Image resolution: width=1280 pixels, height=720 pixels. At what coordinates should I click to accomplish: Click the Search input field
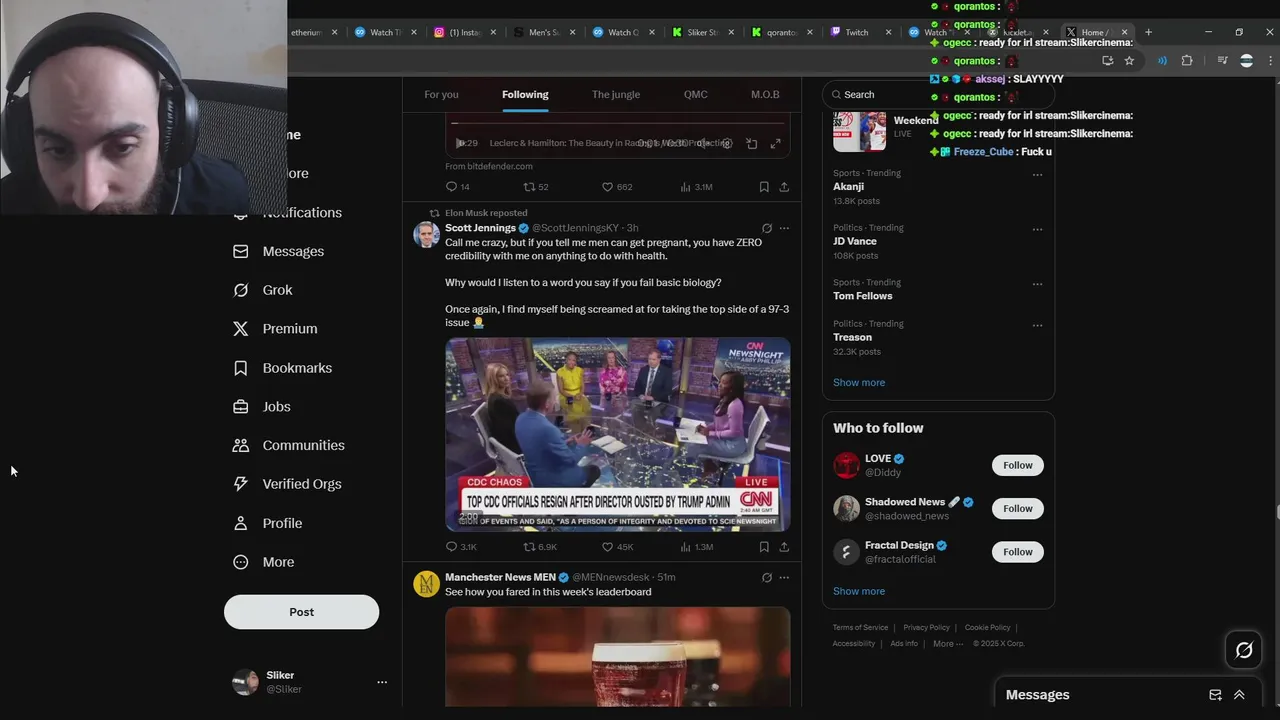point(938,94)
